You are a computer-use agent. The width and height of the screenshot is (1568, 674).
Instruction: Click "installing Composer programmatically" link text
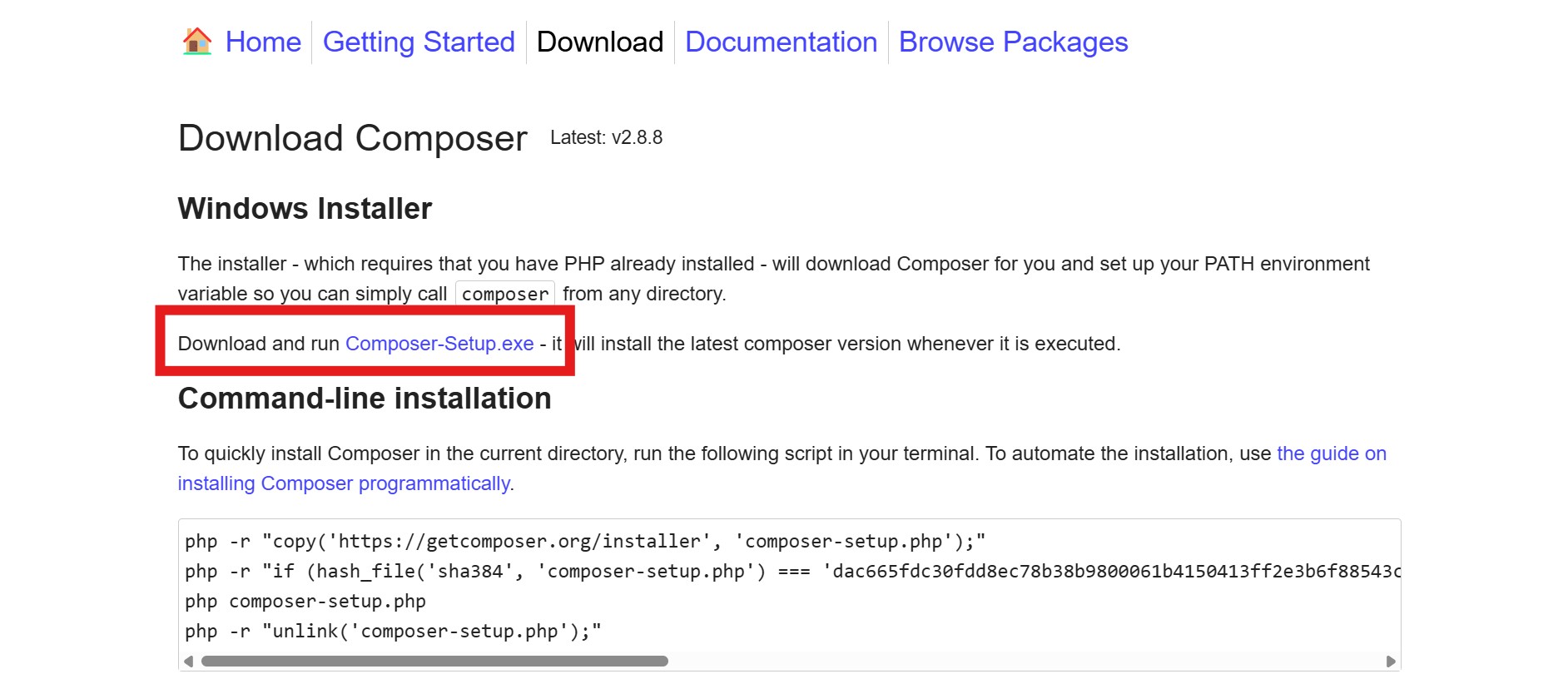point(344,483)
